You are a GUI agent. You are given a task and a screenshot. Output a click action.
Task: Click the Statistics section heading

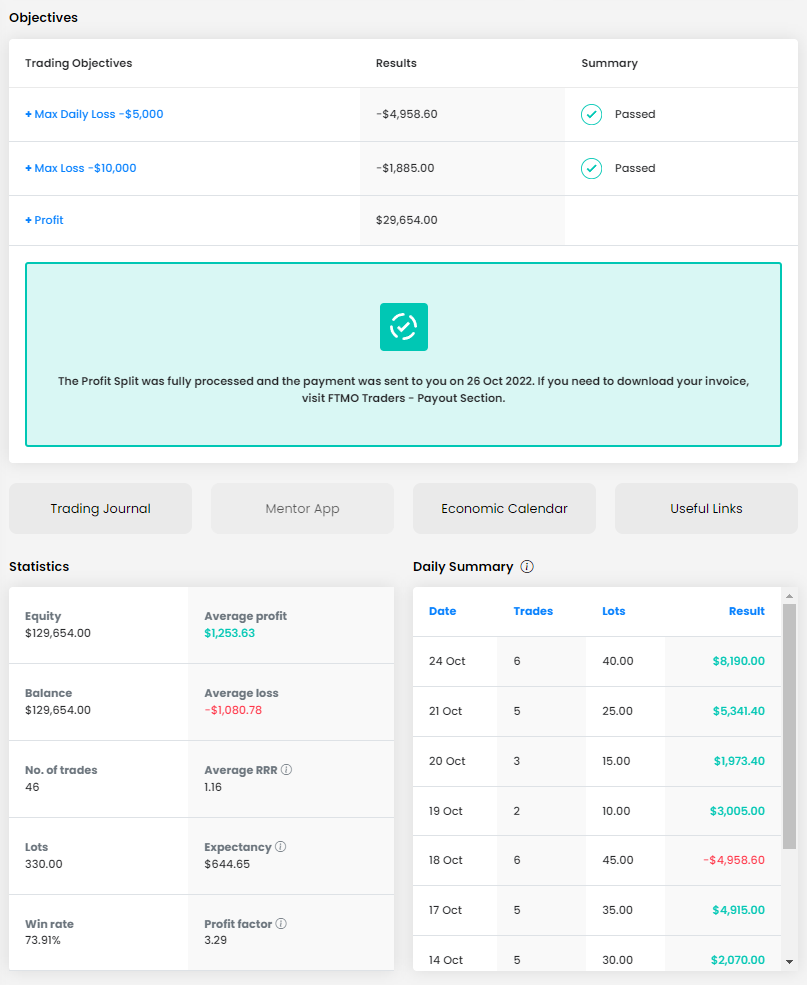[39, 567]
